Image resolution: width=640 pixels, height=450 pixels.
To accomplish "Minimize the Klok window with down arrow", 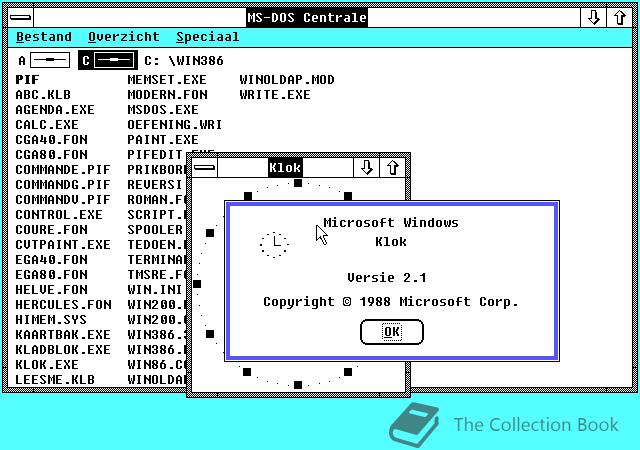I will pos(366,167).
